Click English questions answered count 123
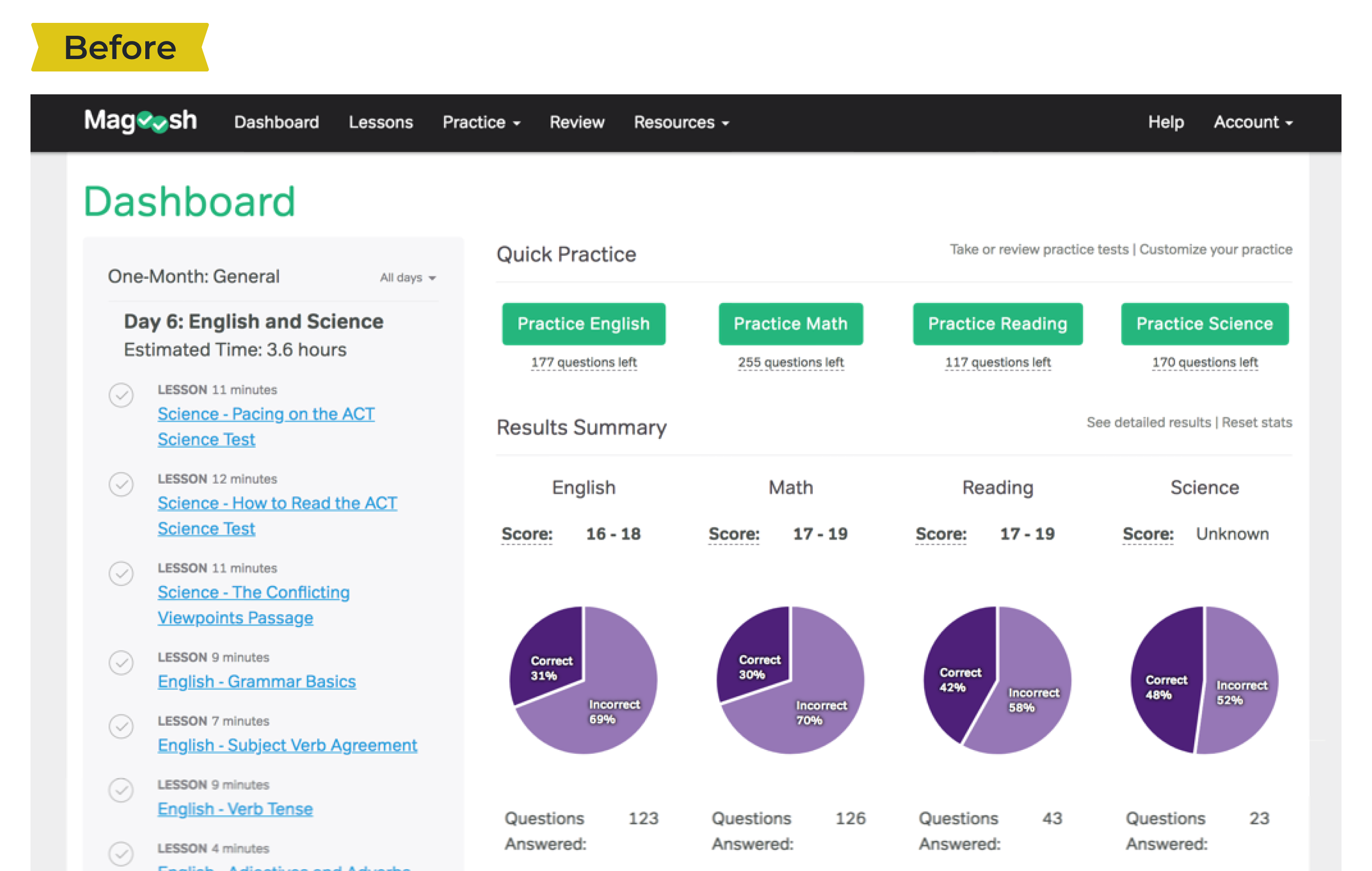The width and height of the screenshot is (1372, 871). click(643, 819)
